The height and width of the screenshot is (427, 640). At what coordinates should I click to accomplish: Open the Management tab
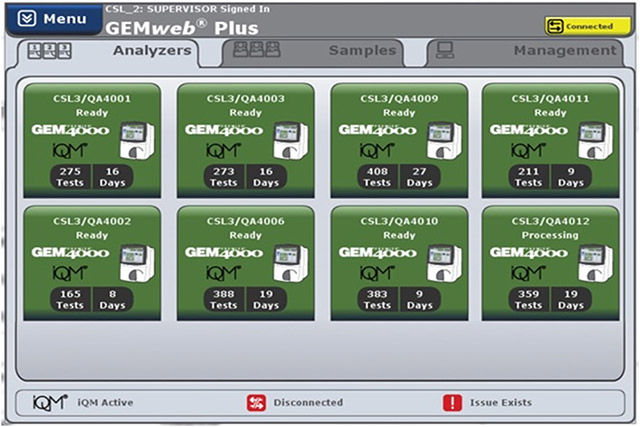click(x=525, y=51)
